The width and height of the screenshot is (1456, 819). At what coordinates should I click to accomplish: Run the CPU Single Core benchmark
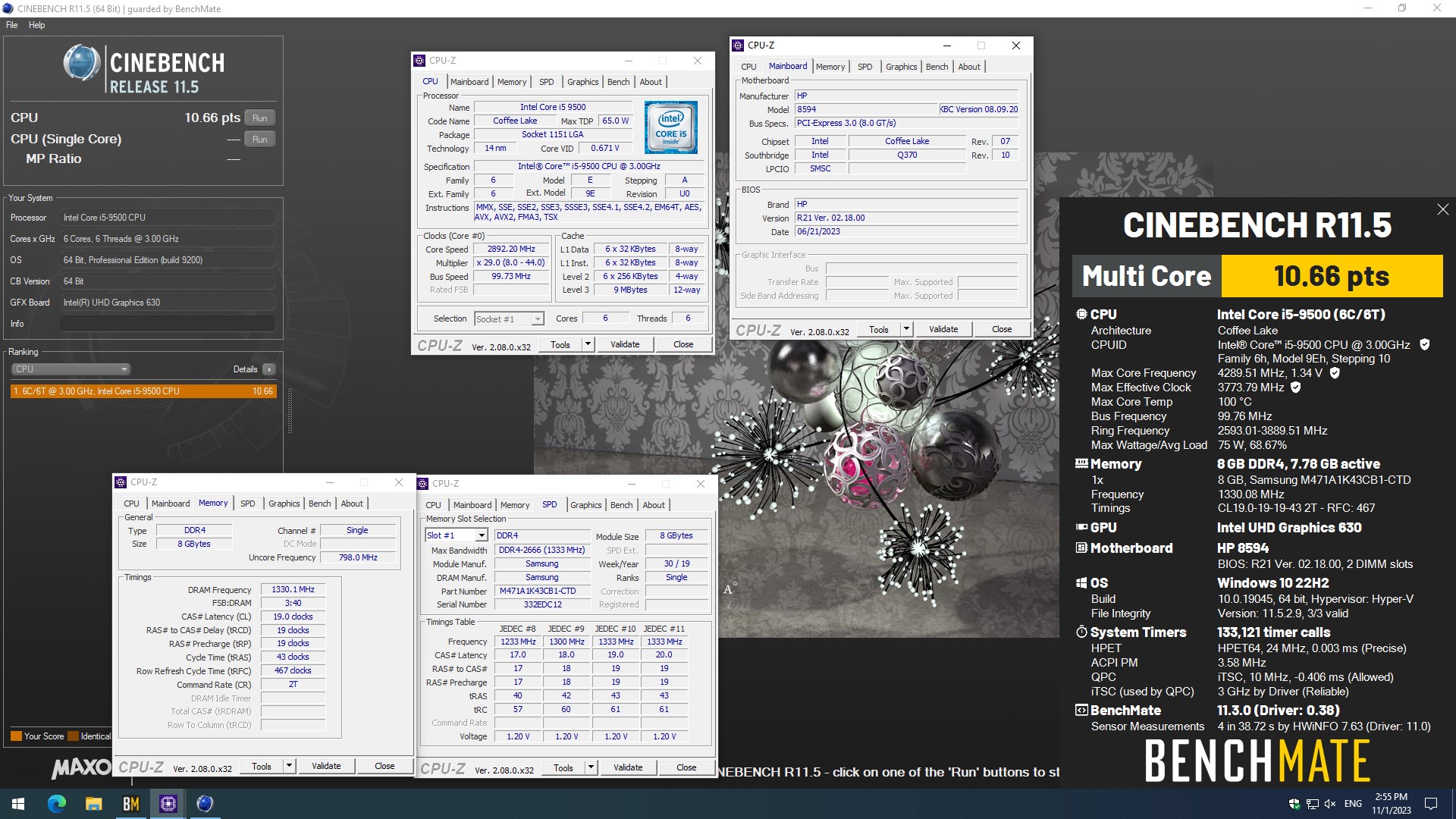pyautogui.click(x=260, y=140)
